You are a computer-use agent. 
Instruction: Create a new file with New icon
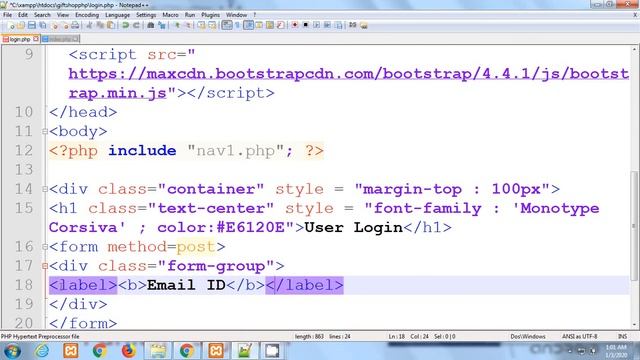pos(11,25)
